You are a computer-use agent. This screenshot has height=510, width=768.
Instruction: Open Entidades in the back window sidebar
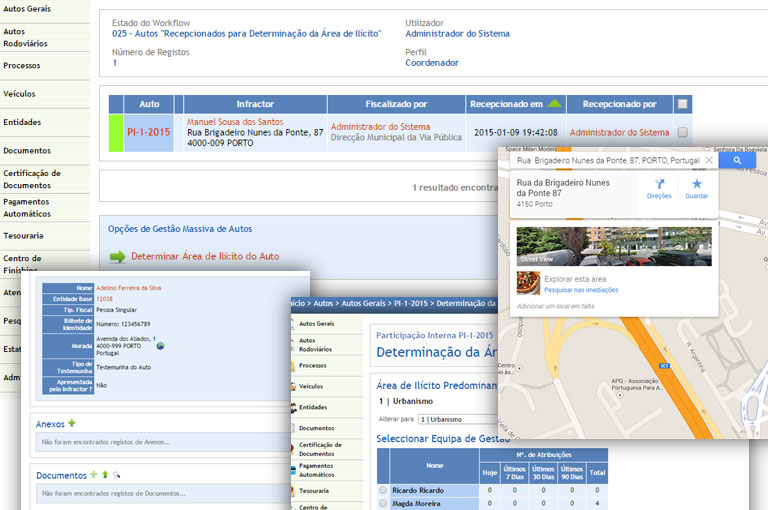pyautogui.click(x=22, y=122)
